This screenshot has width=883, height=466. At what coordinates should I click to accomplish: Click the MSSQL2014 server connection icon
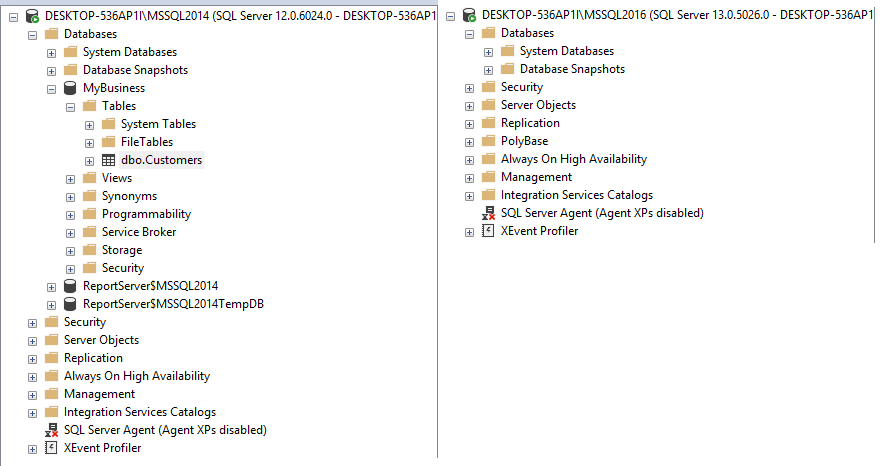[x=33, y=16]
